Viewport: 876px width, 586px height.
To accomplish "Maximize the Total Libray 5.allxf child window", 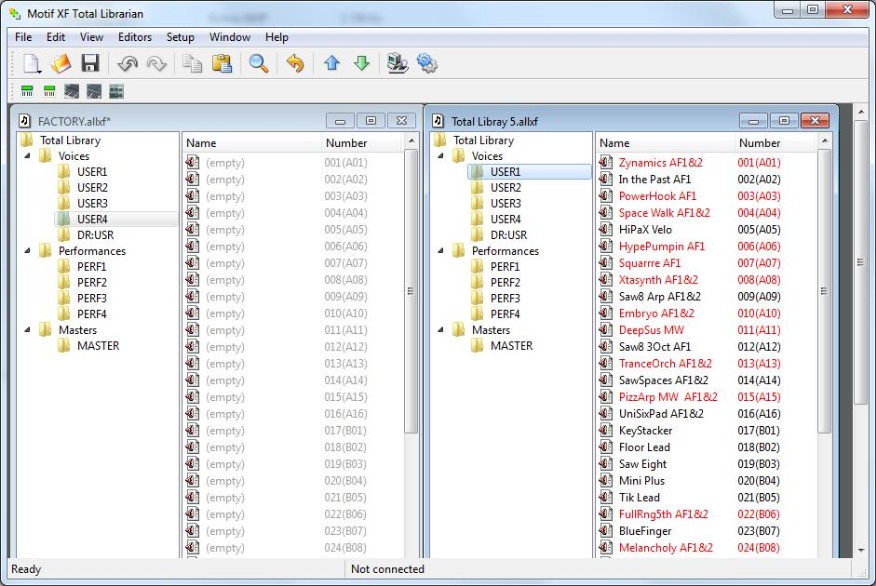I will coord(784,121).
